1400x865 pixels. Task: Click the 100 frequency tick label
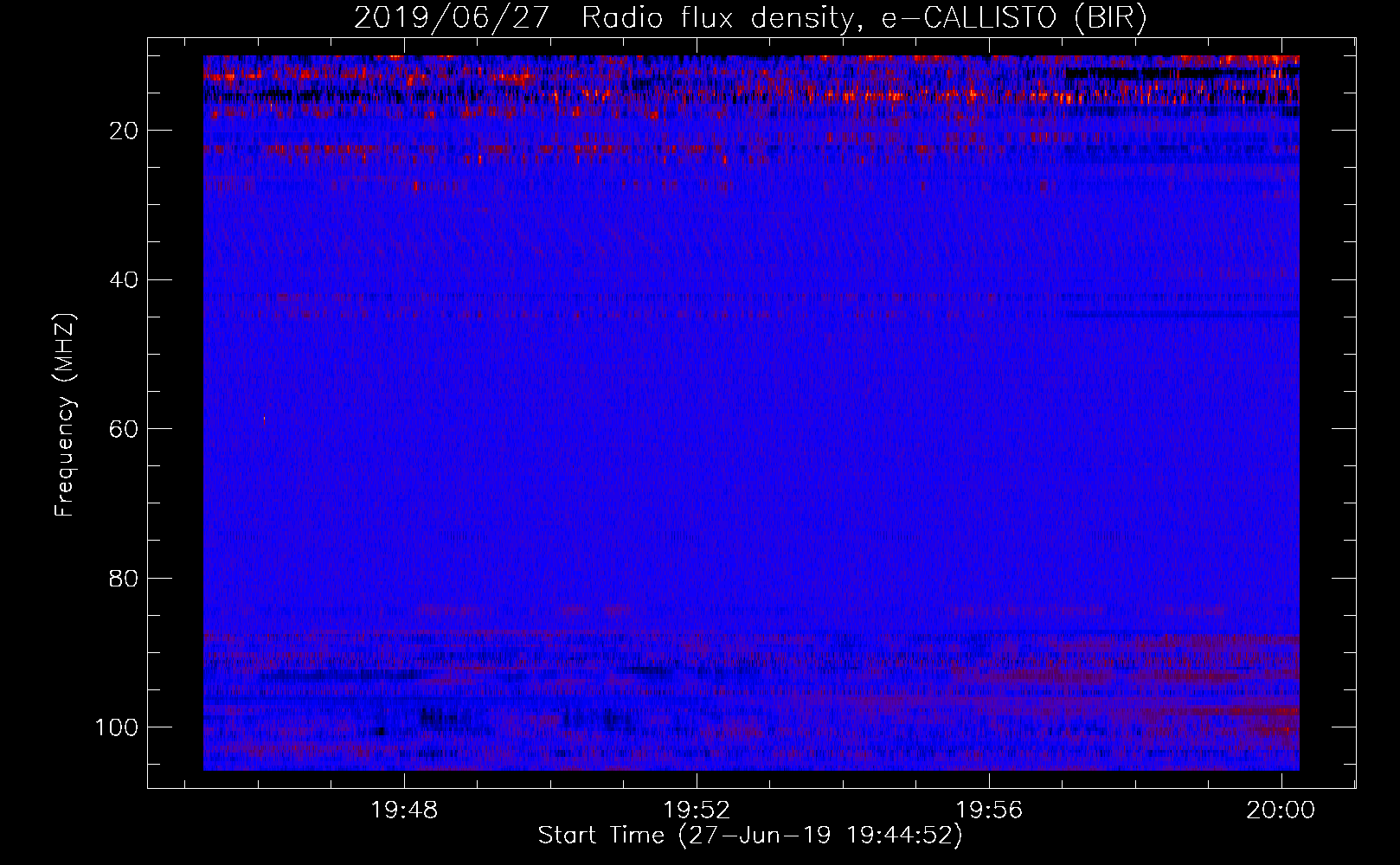pyautogui.click(x=117, y=727)
